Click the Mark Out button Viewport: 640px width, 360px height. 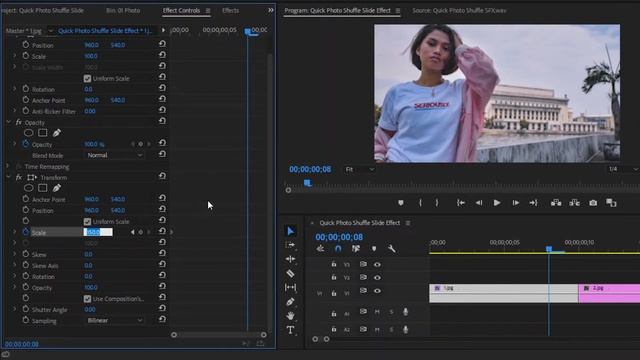(437, 202)
